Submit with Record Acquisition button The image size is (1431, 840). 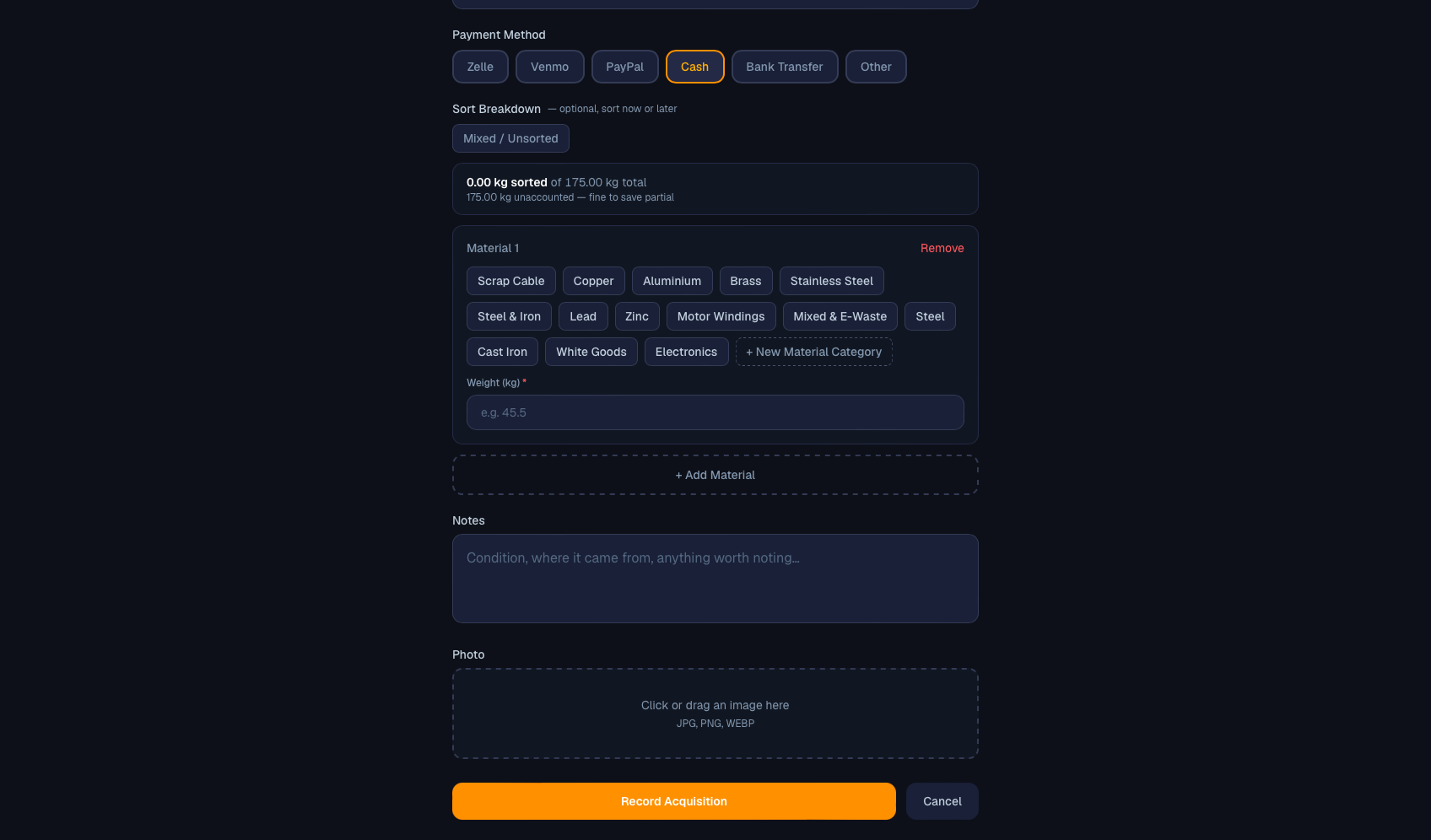673,801
